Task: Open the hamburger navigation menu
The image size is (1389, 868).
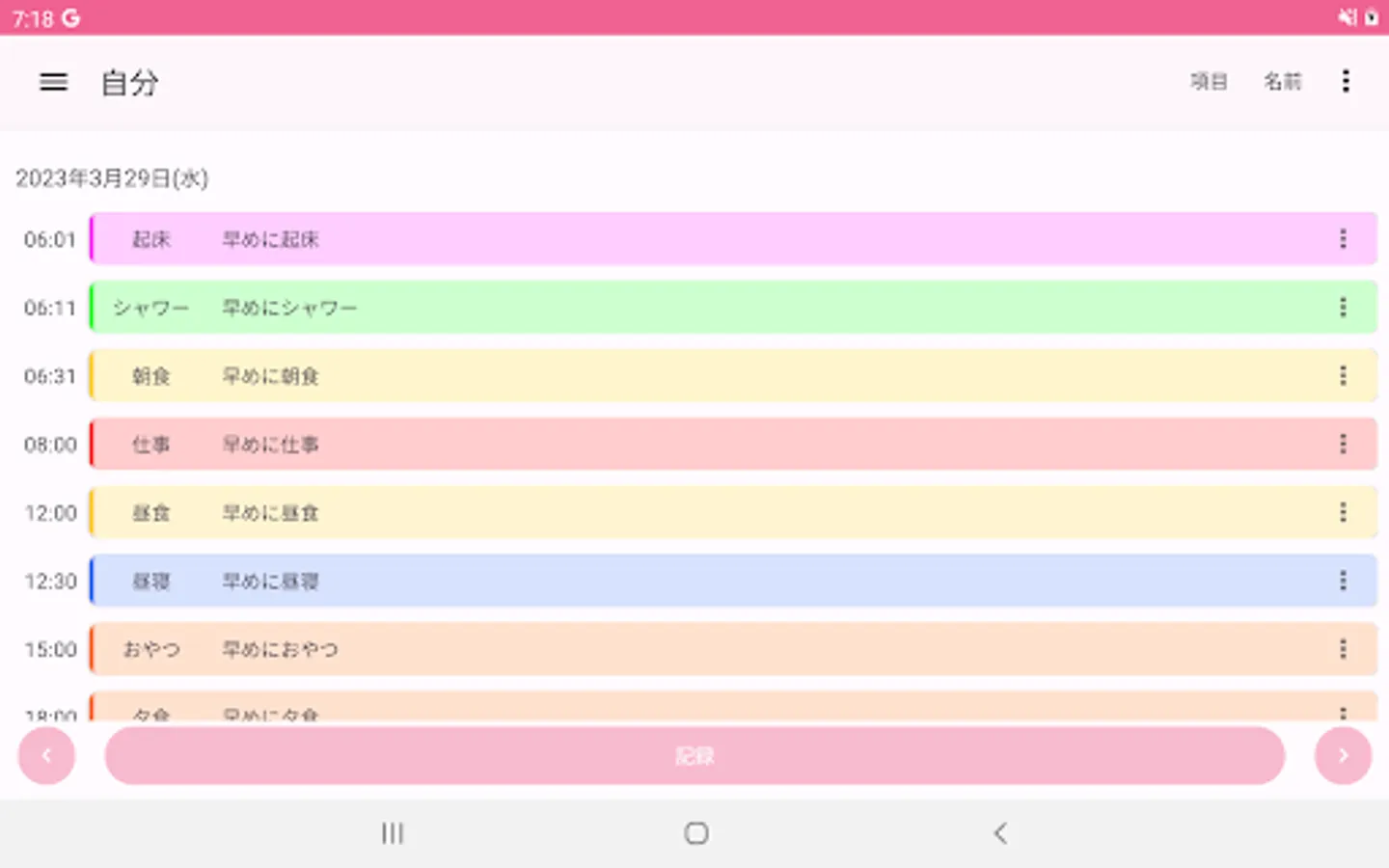Action: (x=54, y=83)
